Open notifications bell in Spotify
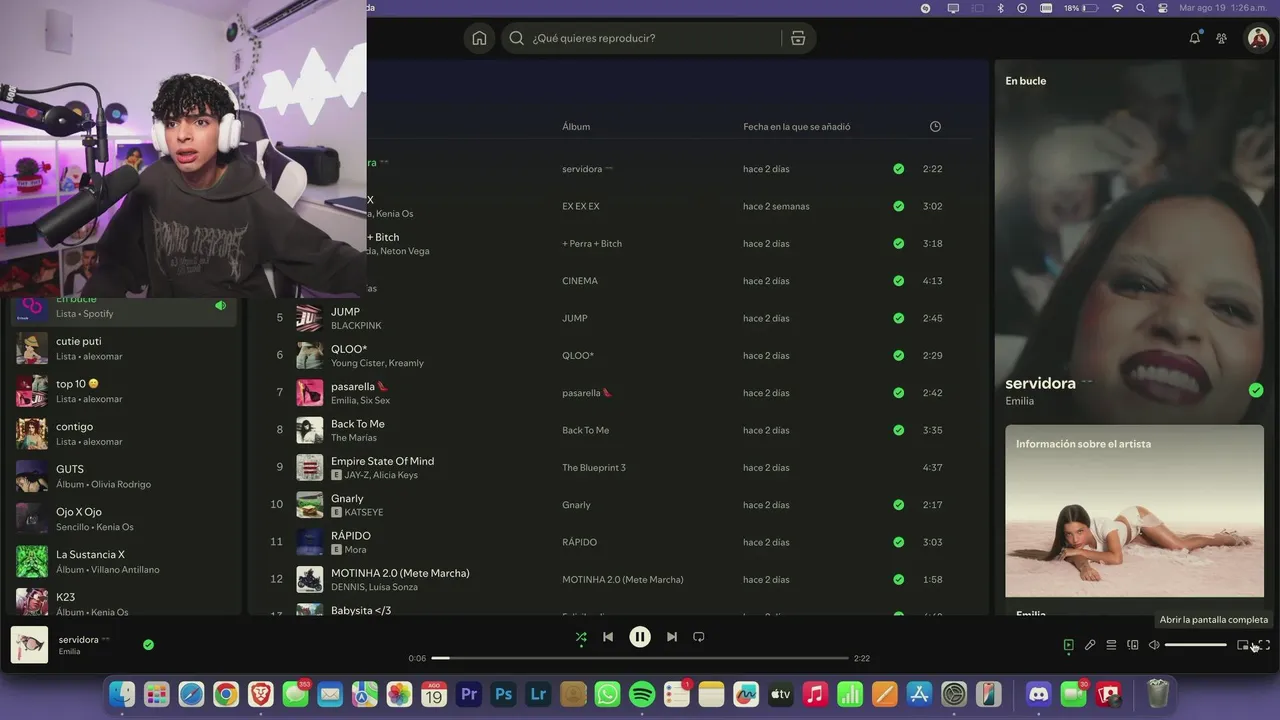The width and height of the screenshot is (1280, 720). click(x=1194, y=38)
